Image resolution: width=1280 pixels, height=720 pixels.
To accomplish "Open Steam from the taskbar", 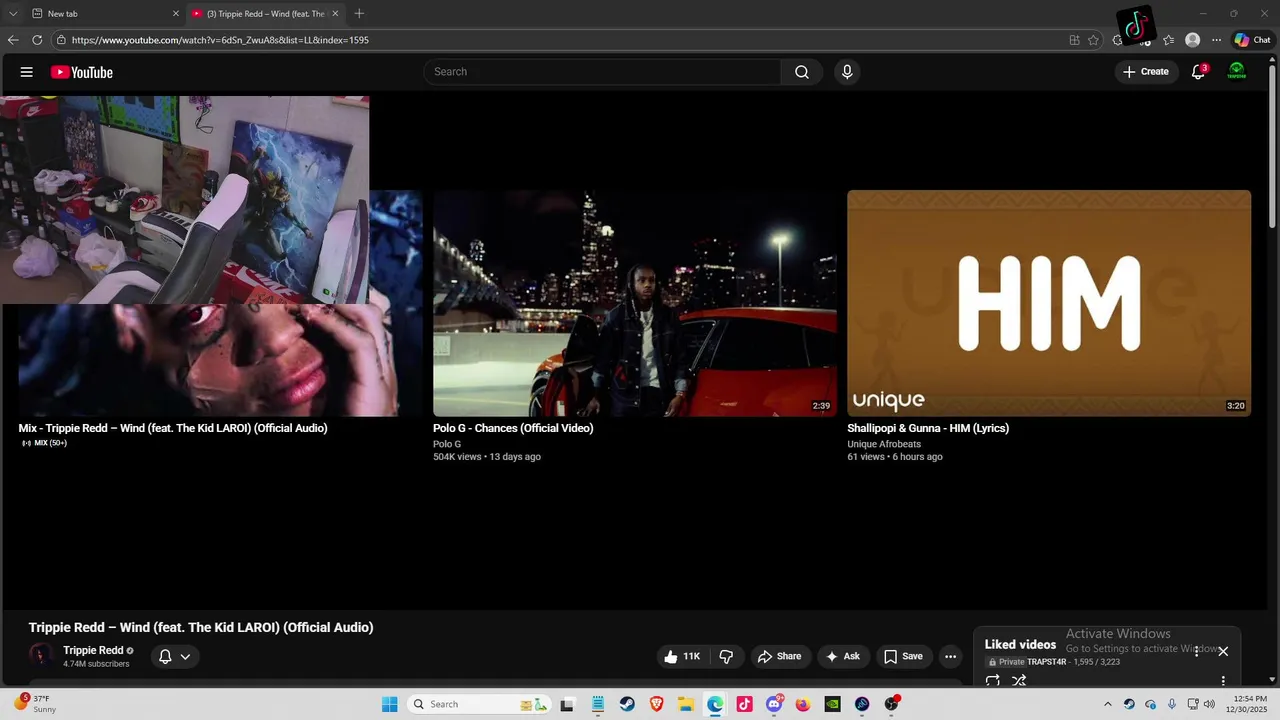I will coord(627,704).
